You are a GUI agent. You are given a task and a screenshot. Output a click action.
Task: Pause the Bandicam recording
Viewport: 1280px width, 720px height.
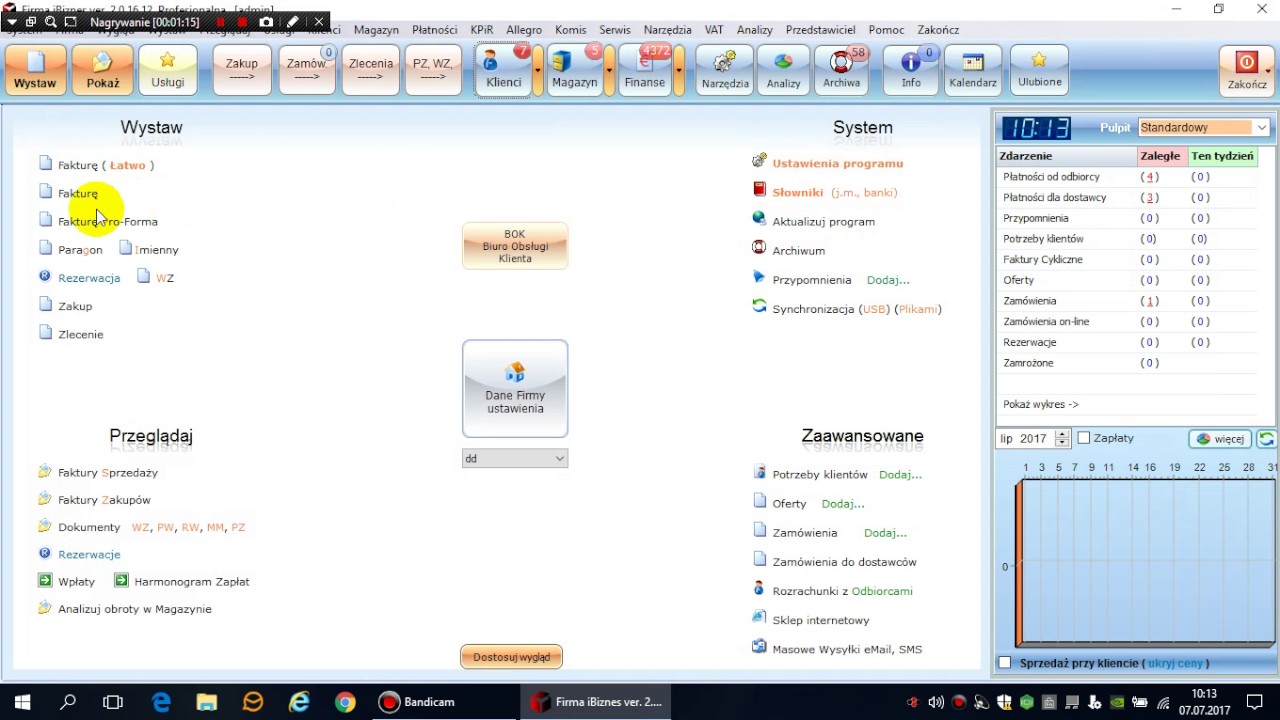coord(221,21)
